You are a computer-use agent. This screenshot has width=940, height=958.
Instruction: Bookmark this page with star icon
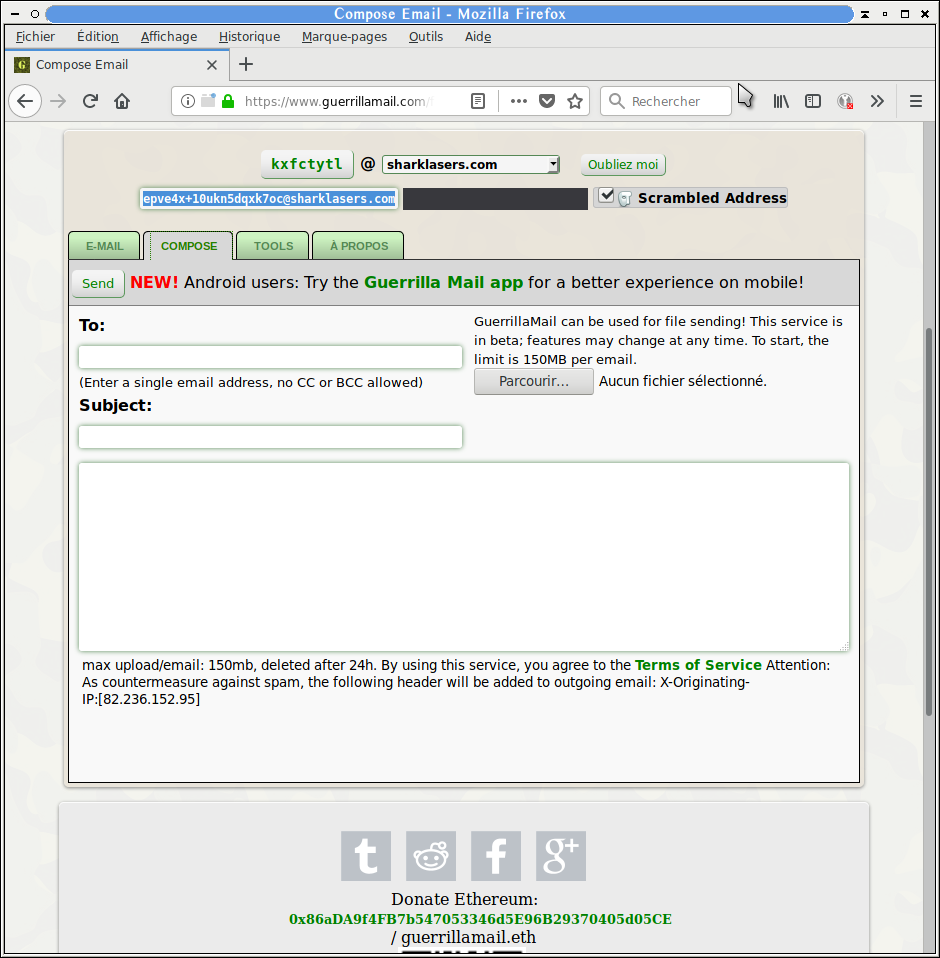575,101
